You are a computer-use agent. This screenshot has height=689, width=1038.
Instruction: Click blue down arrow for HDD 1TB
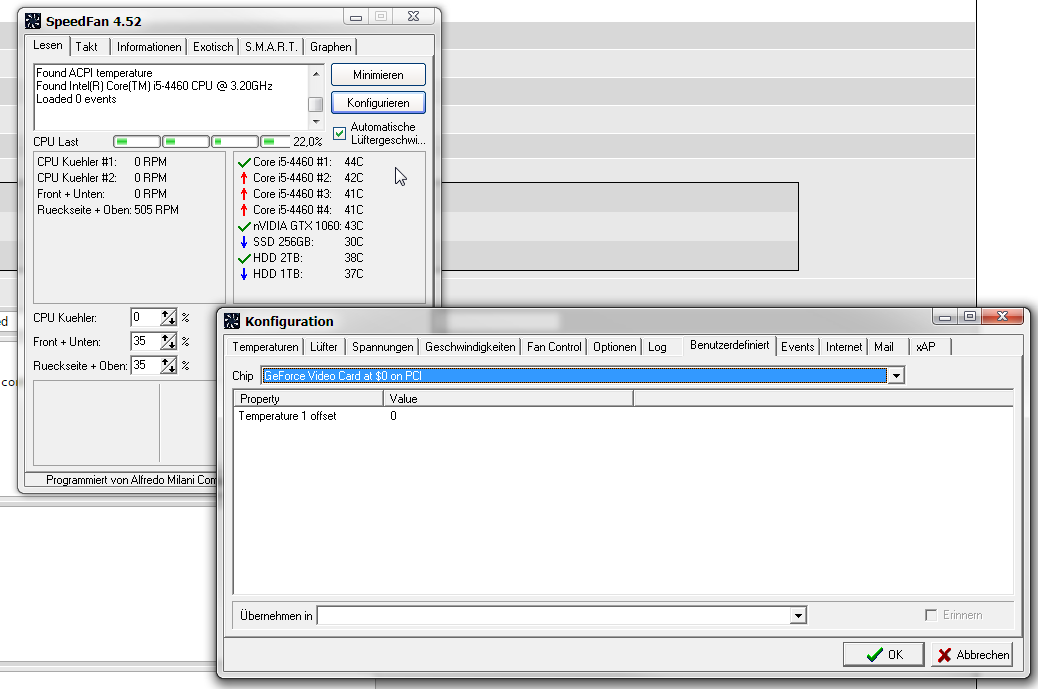coord(244,274)
